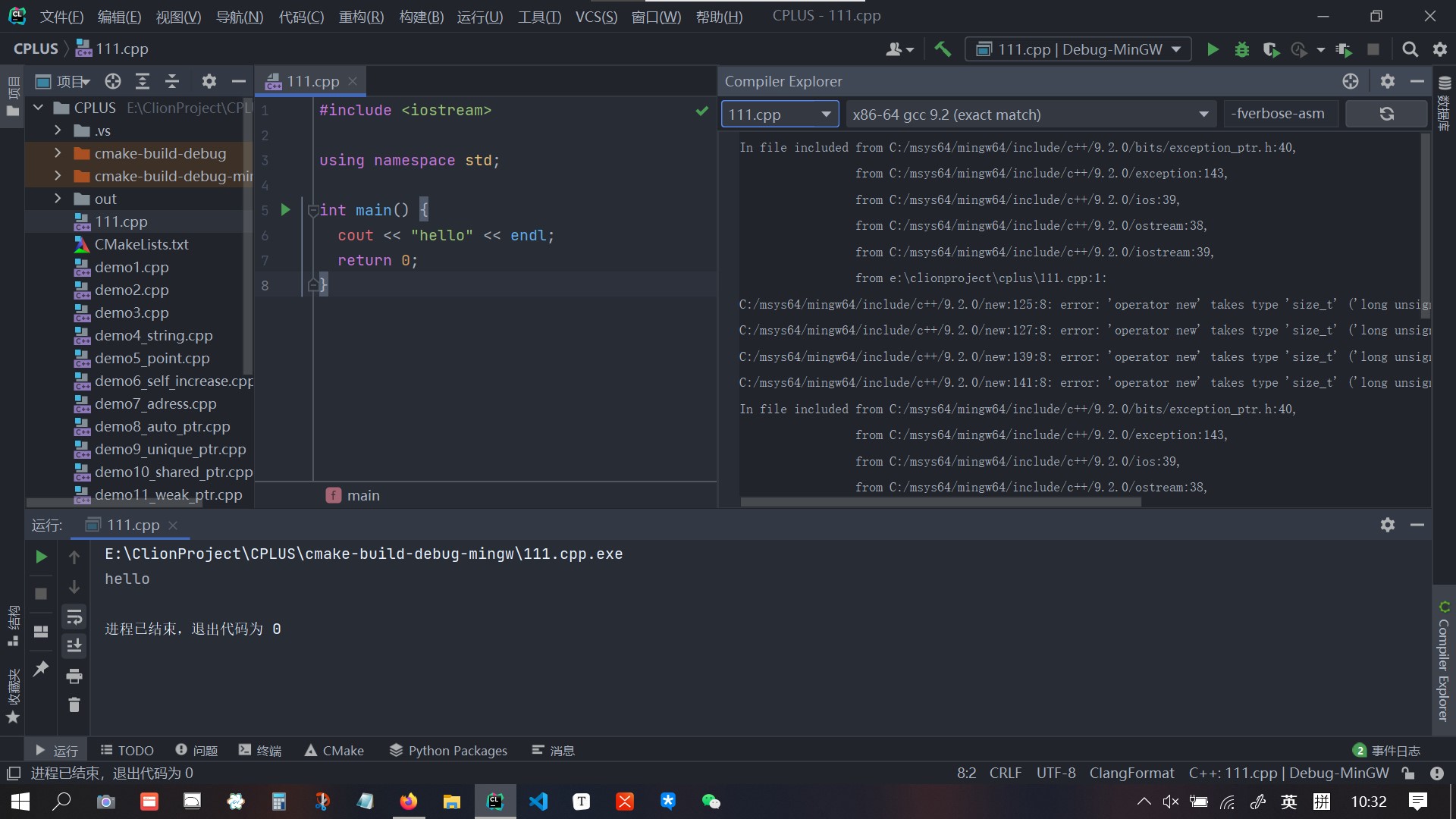This screenshot has width=1456, height=819.
Task: Click the Compiler Explorer refresh button
Action: point(1386,114)
